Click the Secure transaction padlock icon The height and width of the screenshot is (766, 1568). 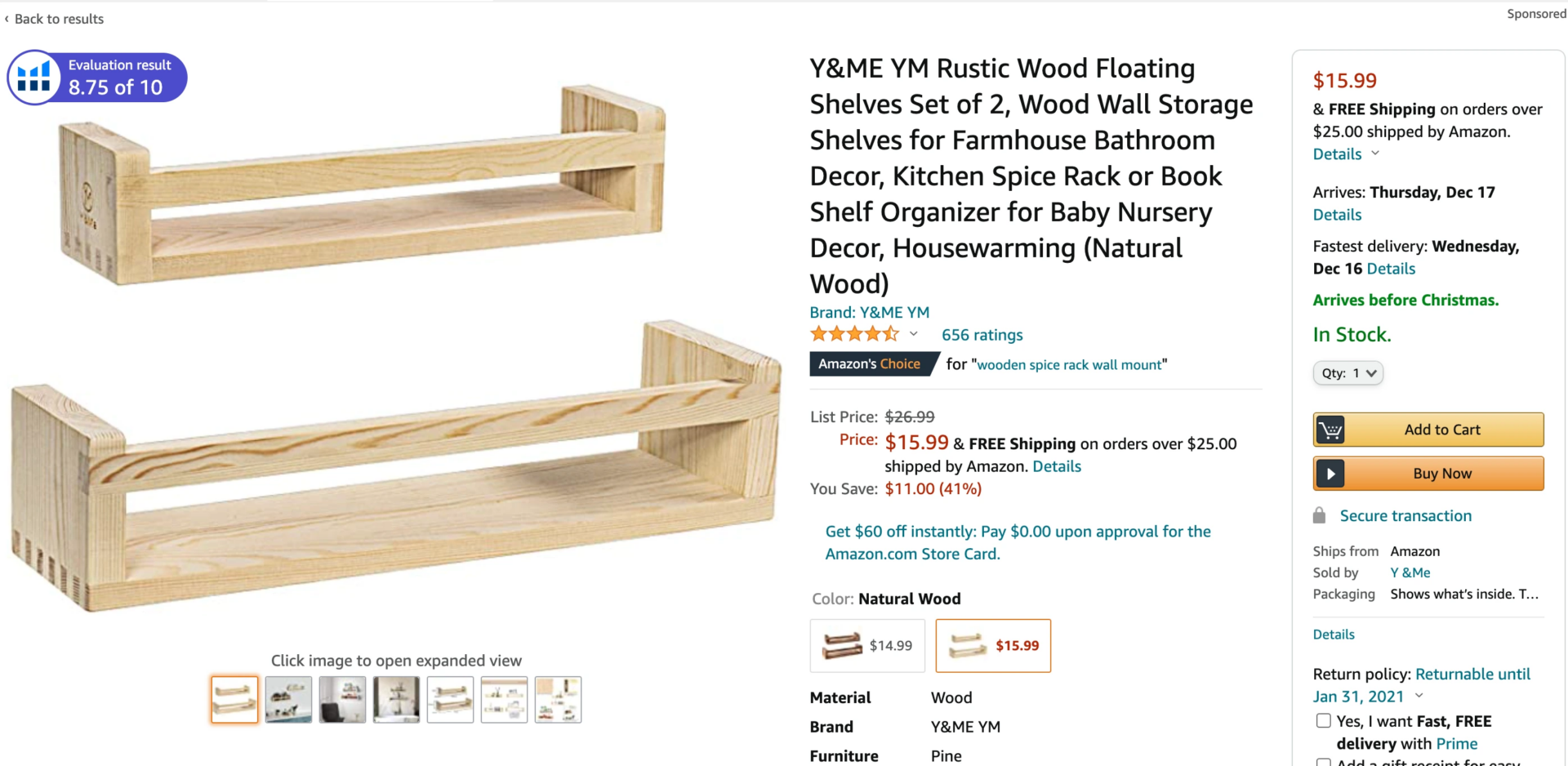click(1319, 515)
